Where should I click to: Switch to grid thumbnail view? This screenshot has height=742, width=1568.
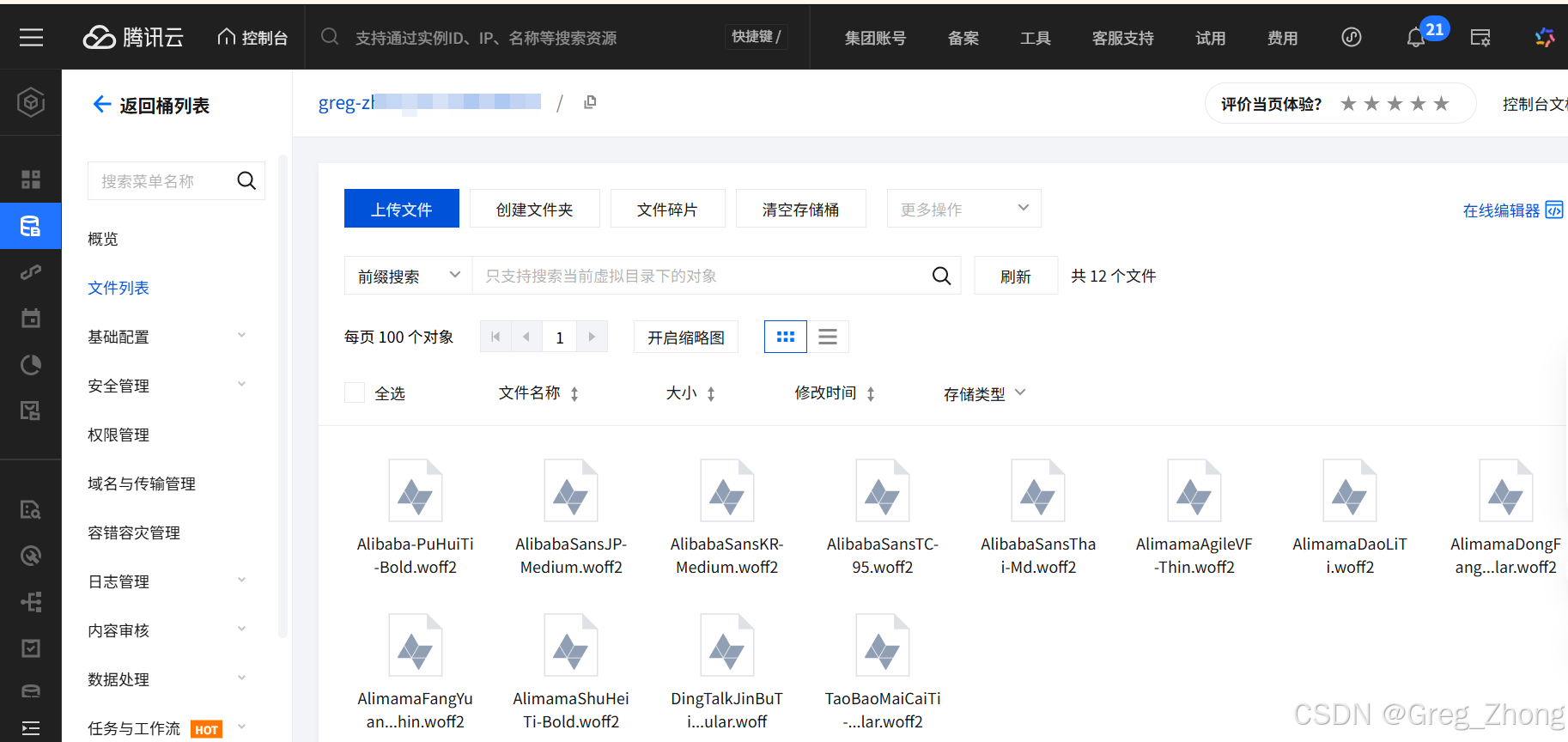point(786,337)
